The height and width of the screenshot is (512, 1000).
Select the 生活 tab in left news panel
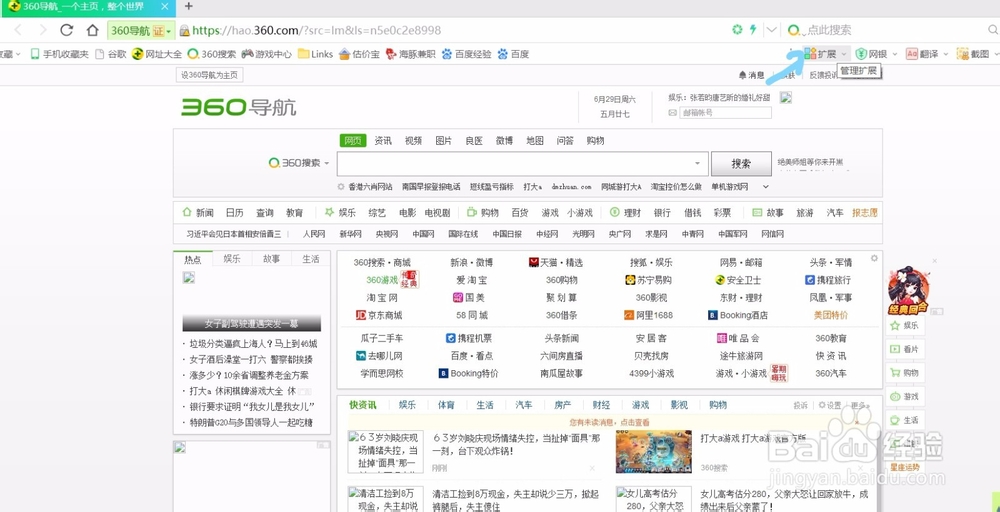point(311,259)
